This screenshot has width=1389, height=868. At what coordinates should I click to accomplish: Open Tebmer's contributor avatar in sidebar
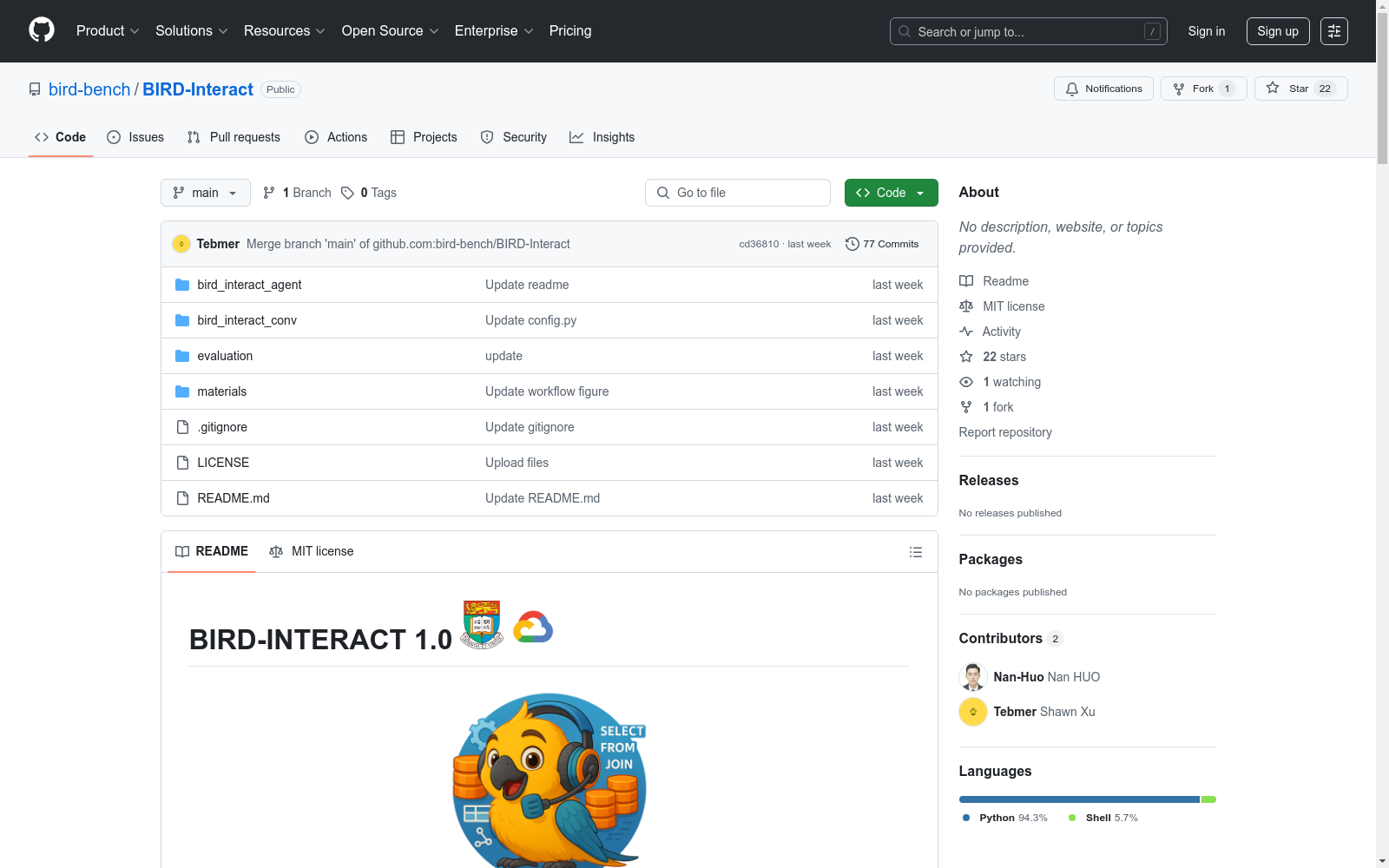[973, 712]
